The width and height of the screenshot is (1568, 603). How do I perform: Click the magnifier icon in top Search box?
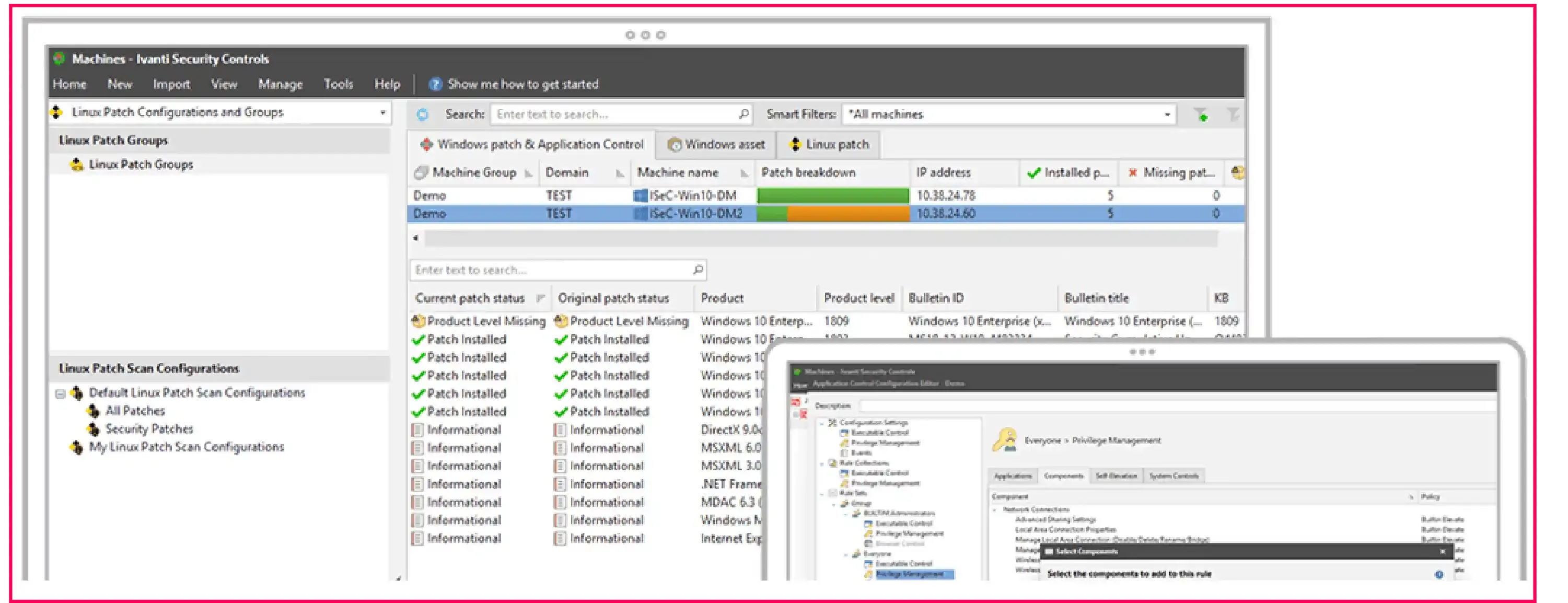point(743,114)
